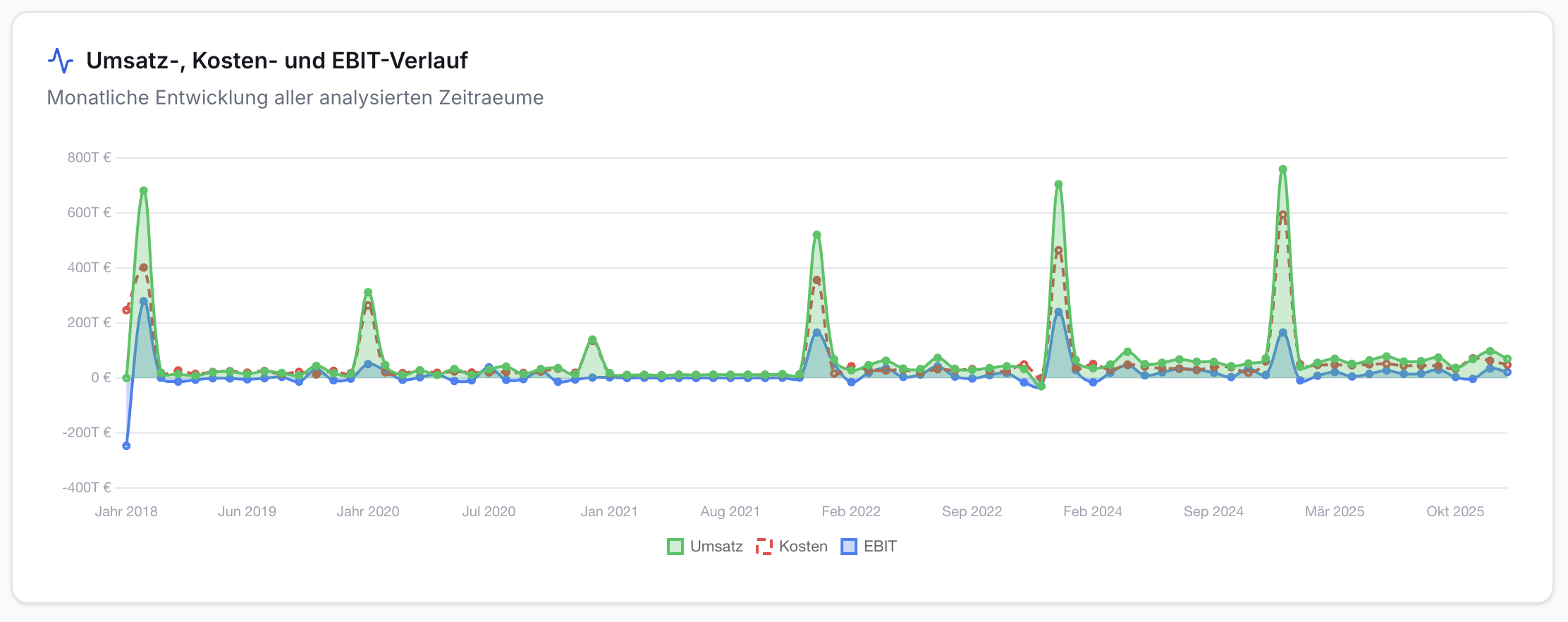Click the 'Jul 2020' x-axis label
Image resolution: width=1568 pixels, height=622 pixels.
489,511
